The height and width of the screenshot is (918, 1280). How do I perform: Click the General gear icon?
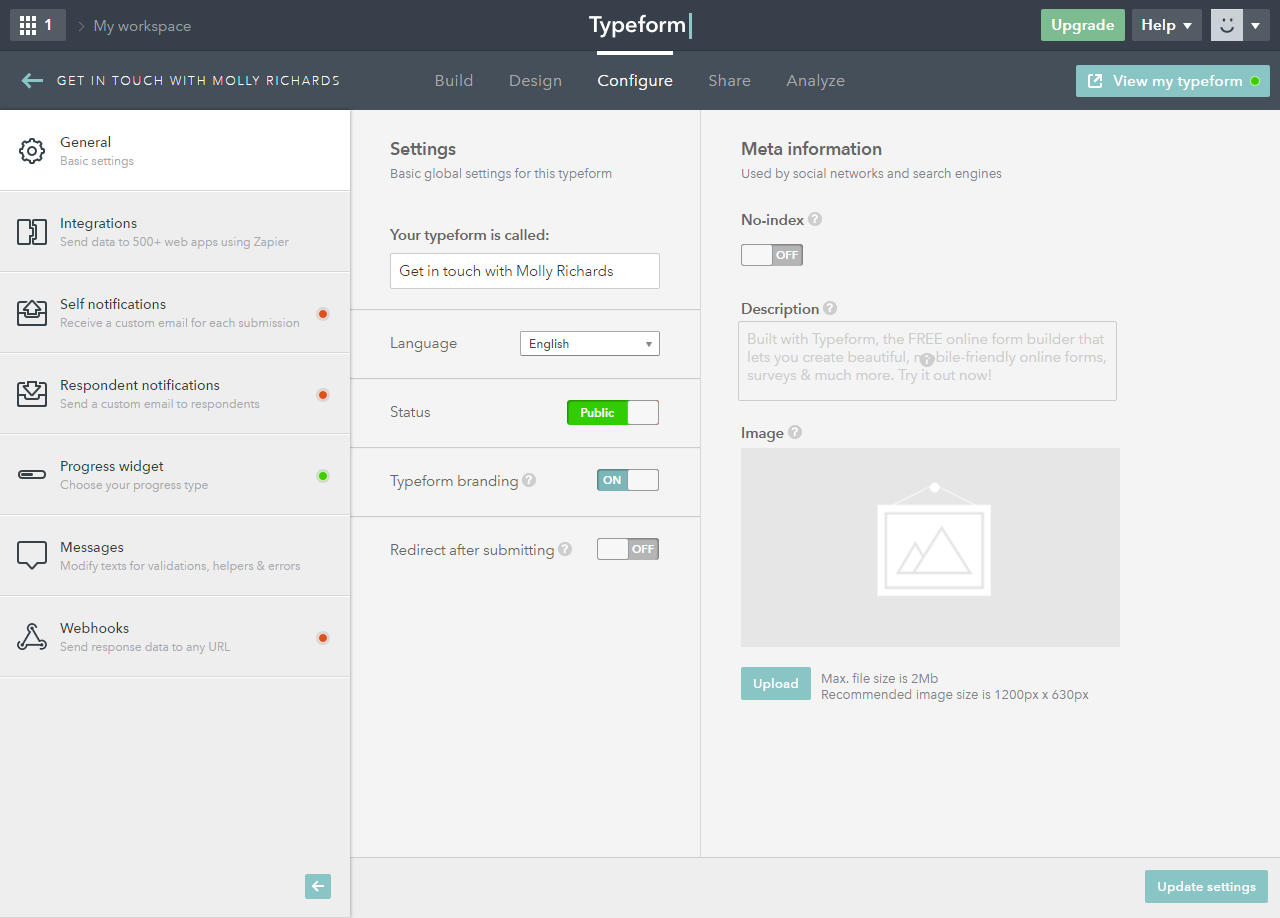32,151
